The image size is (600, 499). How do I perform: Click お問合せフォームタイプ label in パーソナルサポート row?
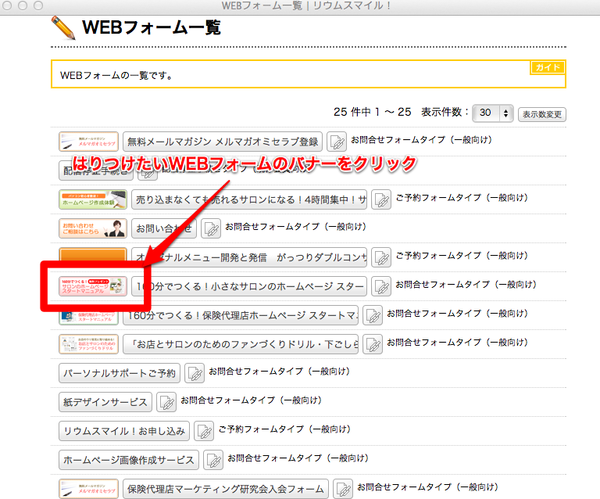tap(279, 371)
